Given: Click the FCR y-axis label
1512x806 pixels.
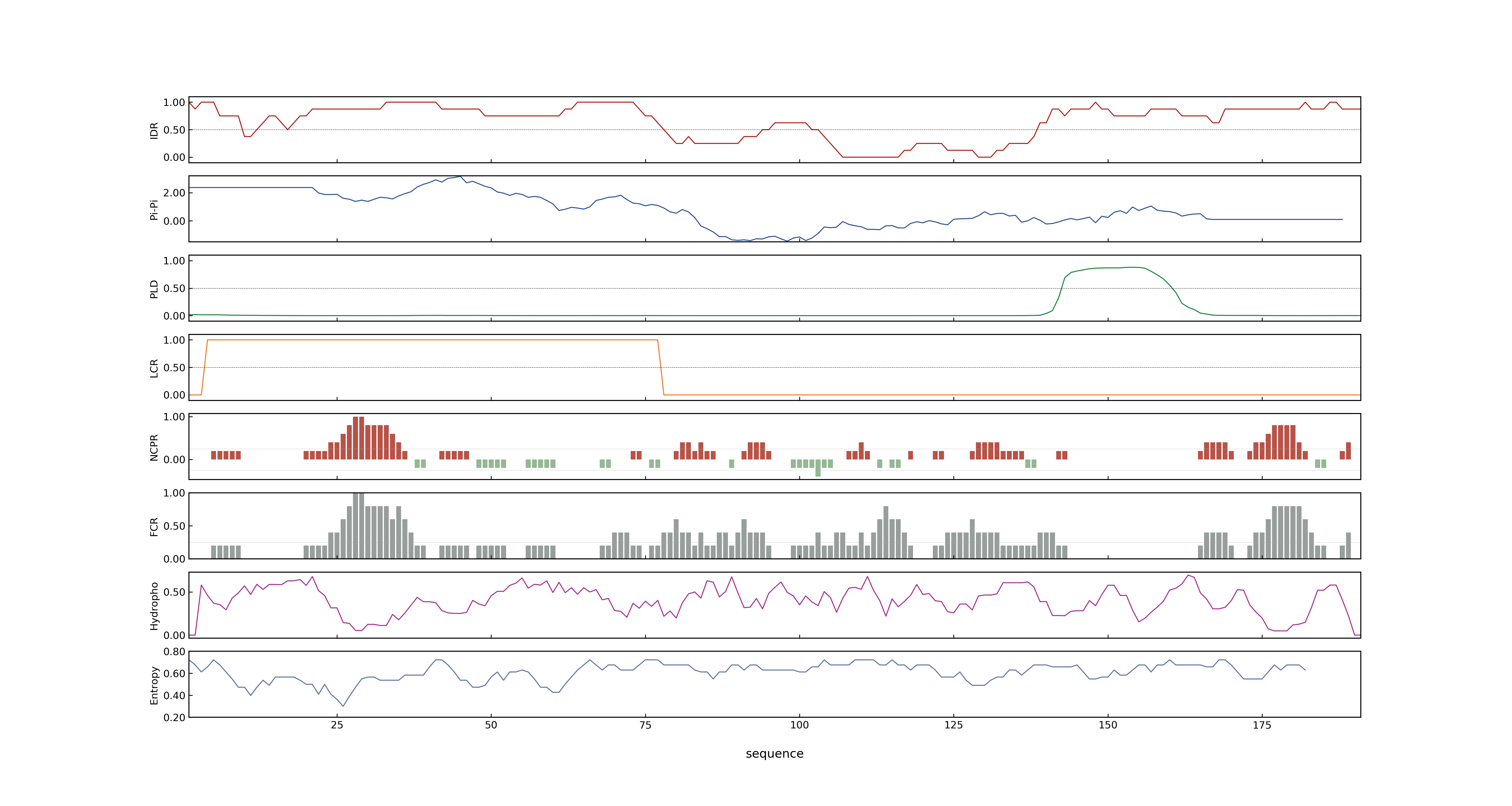Looking at the screenshot, I should pos(154,526).
